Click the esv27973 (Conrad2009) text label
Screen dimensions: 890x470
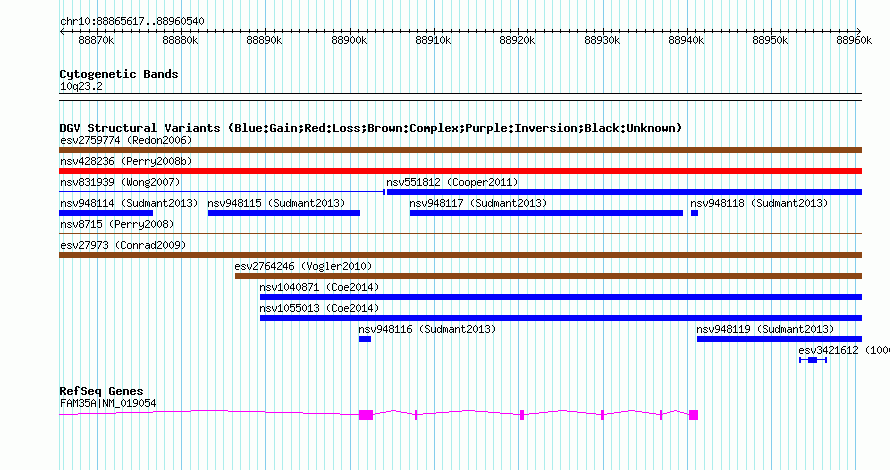tap(123, 245)
